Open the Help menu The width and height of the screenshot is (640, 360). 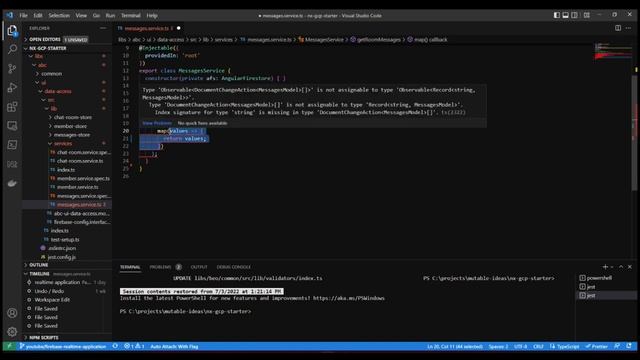152,16
